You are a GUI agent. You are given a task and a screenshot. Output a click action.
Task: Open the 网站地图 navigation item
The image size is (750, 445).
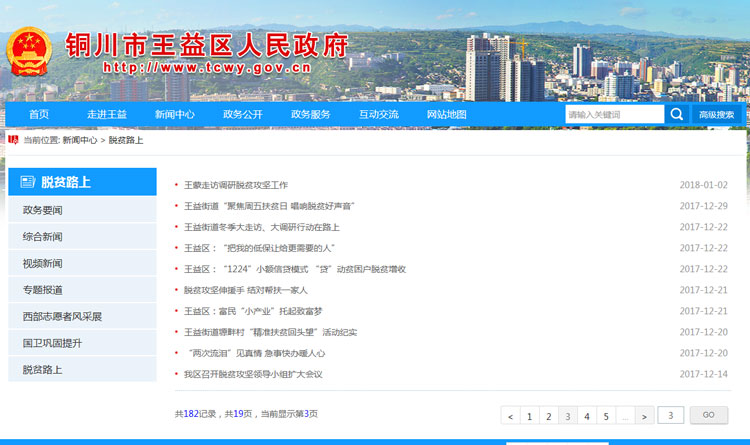446,115
